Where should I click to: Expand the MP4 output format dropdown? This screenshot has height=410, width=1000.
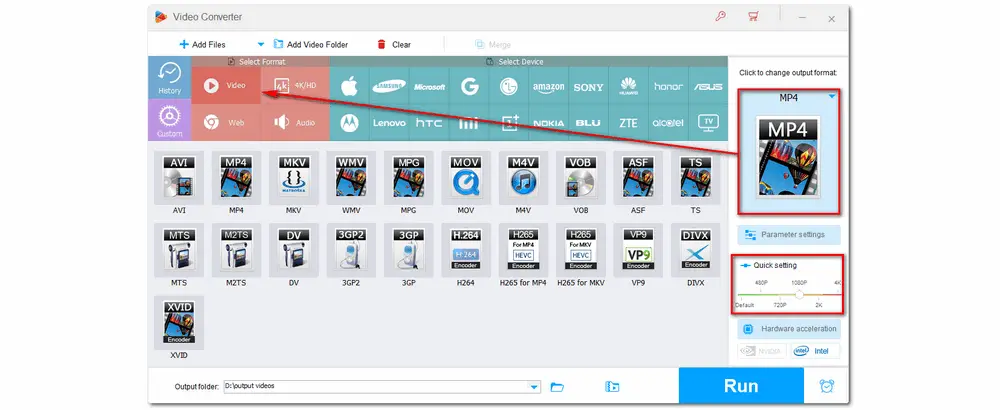click(832, 97)
